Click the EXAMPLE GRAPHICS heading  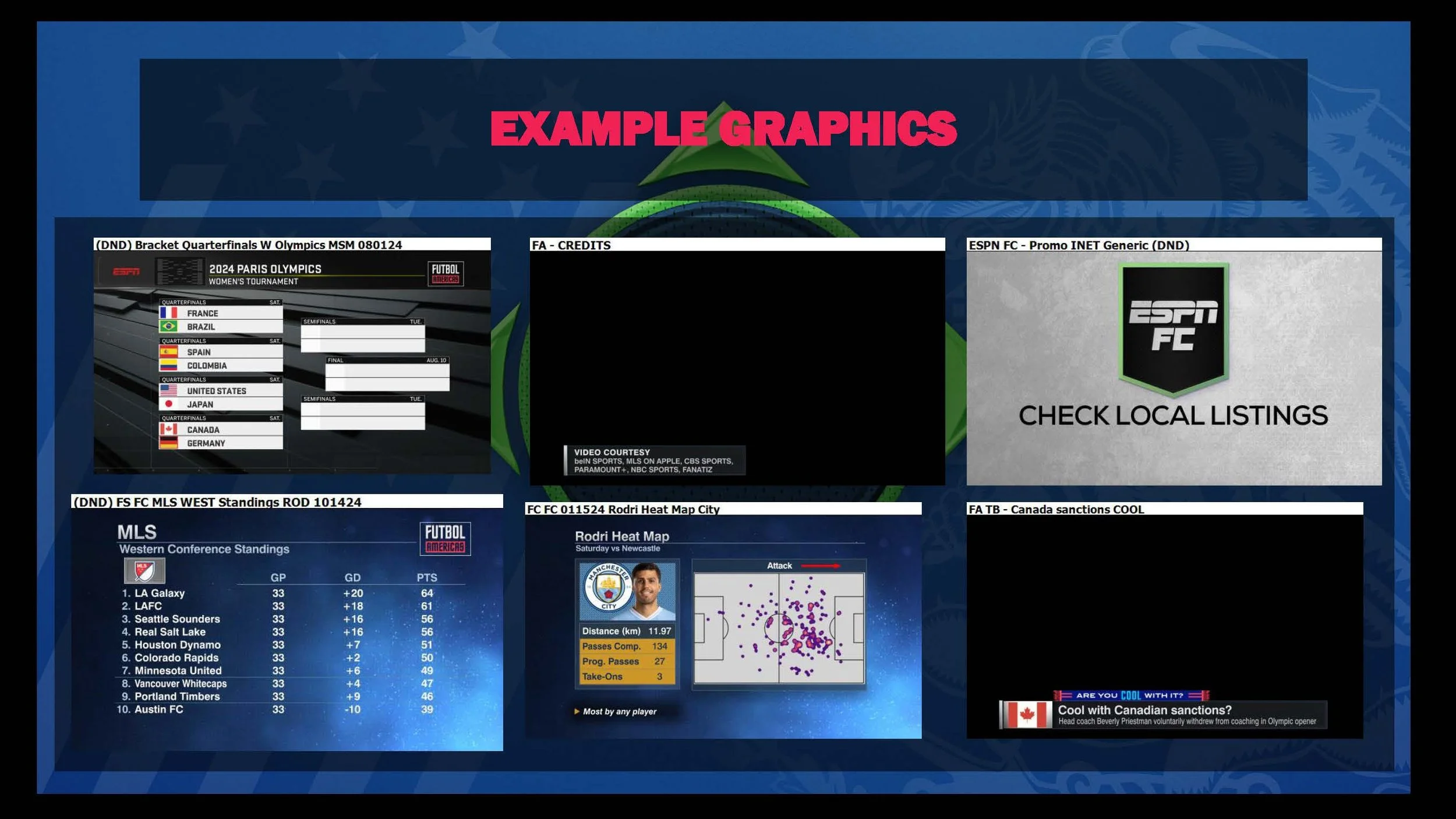point(723,129)
